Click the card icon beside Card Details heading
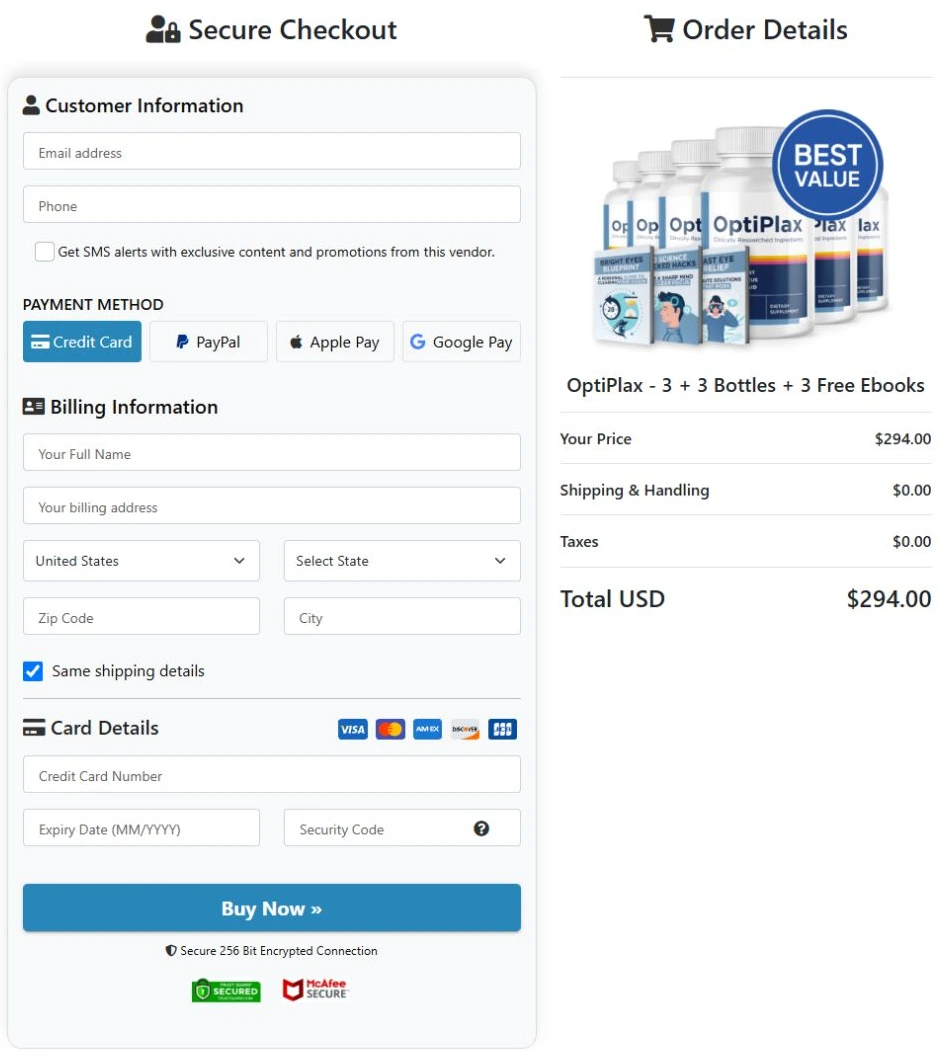940x1057 pixels. [x=34, y=727]
